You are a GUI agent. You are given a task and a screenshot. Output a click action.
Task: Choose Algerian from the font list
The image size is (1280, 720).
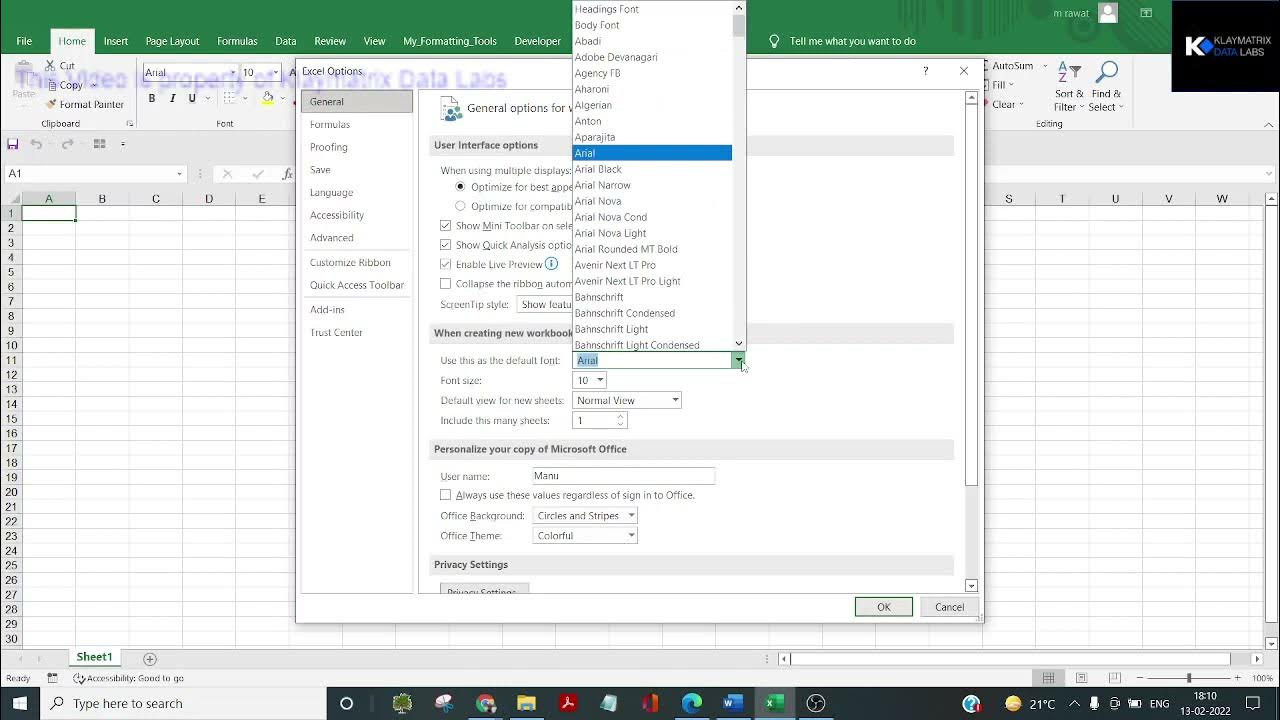click(652, 105)
